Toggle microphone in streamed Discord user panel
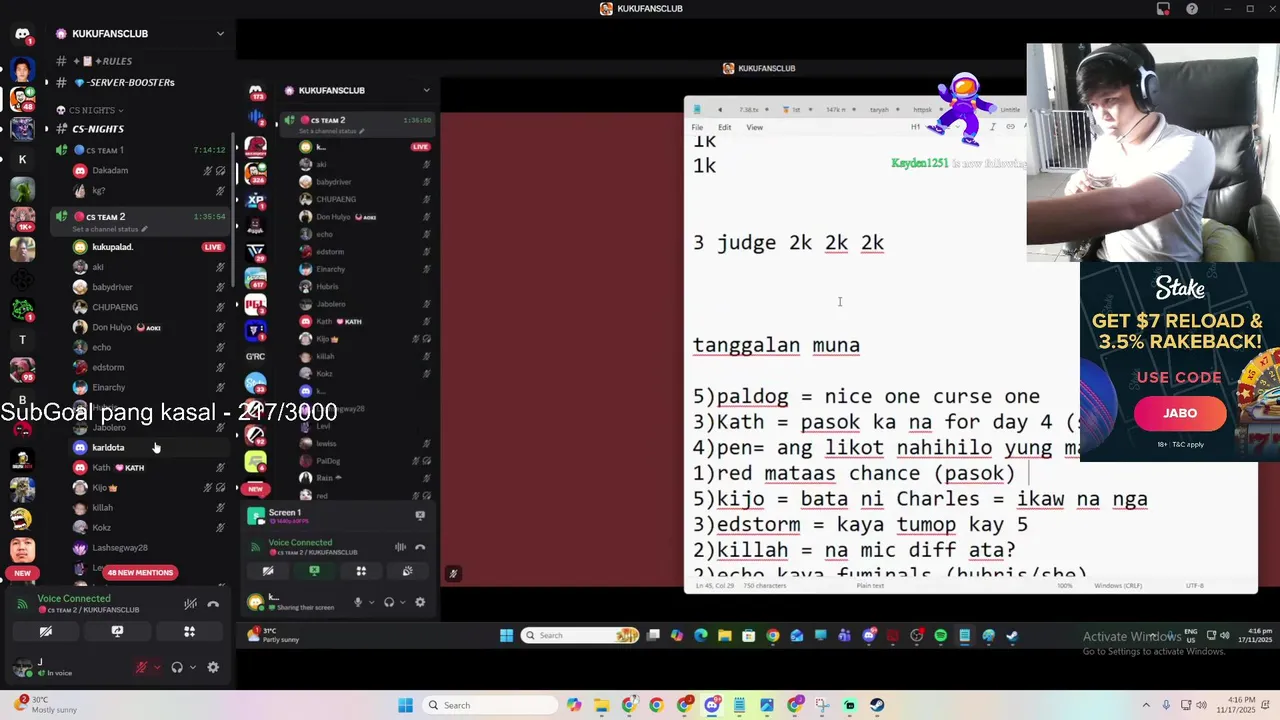This screenshot has width=1280, height=720. coord(358,602)
